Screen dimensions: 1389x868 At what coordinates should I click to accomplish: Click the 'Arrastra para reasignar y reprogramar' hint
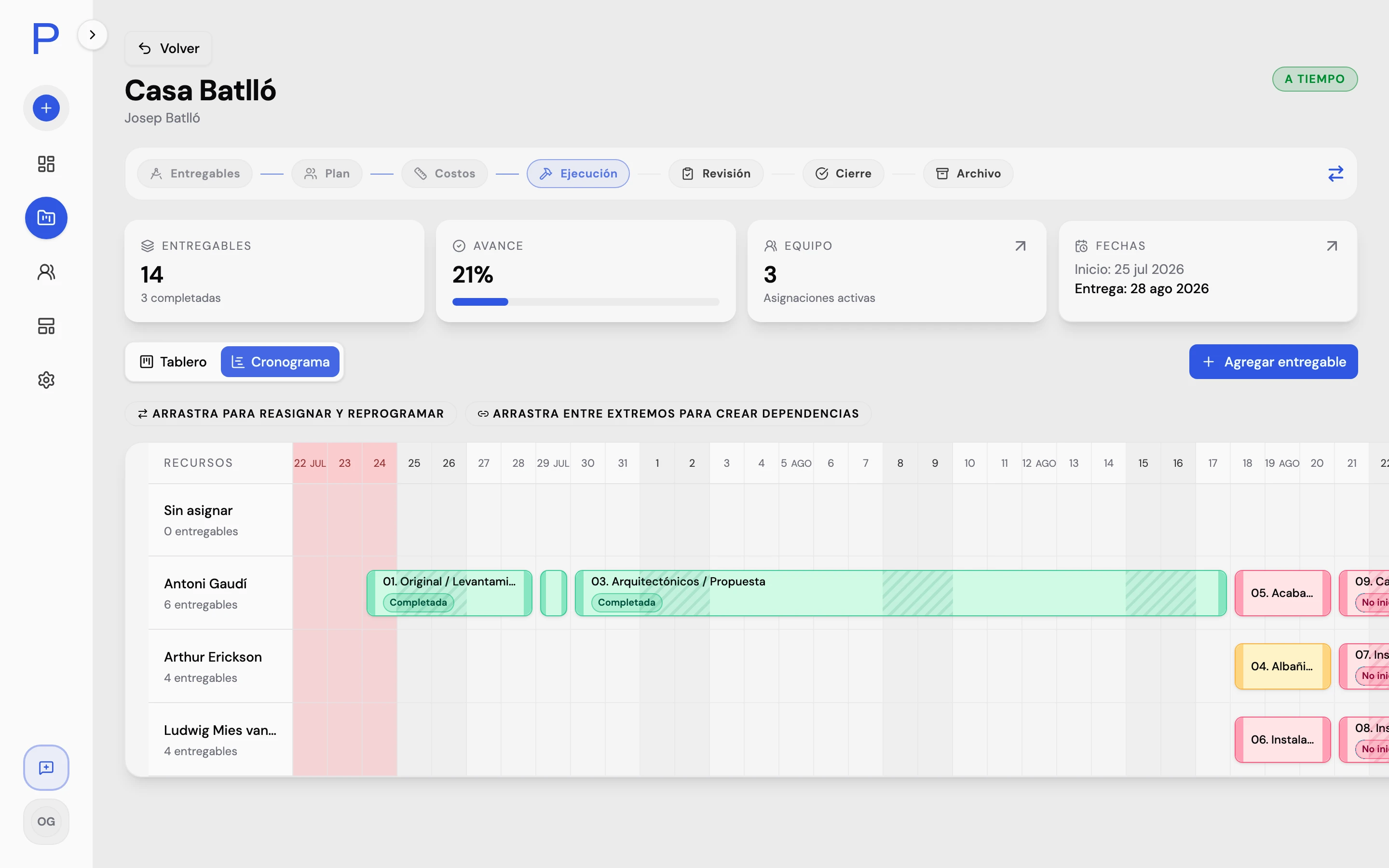[x=290, y=413]
